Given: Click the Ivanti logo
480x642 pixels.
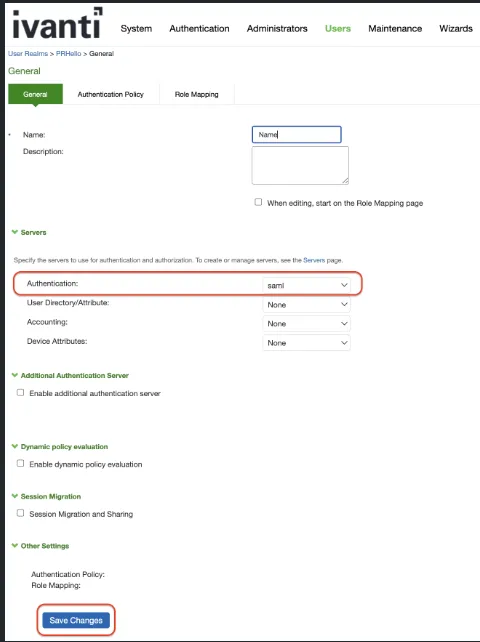Looking at the screenshot, I should 57,23.
